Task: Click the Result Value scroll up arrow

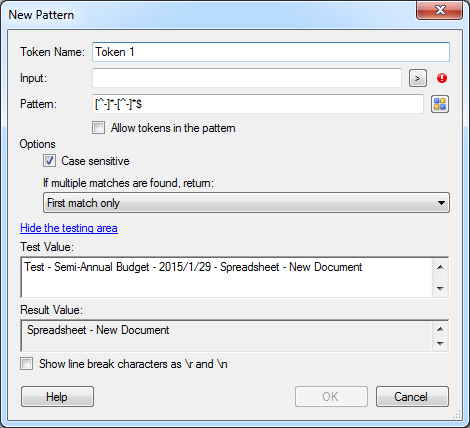Action: (x=440, y=329)
